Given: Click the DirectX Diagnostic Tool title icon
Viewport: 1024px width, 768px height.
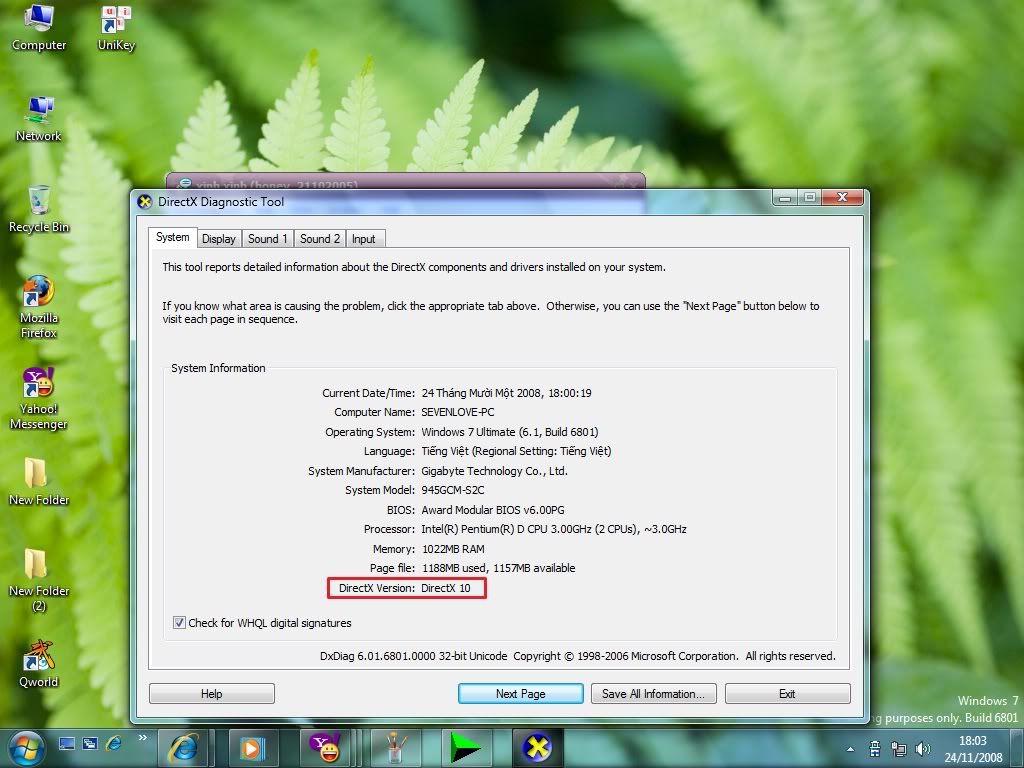Looking at the screenshot, I should (x=145, y=202).
